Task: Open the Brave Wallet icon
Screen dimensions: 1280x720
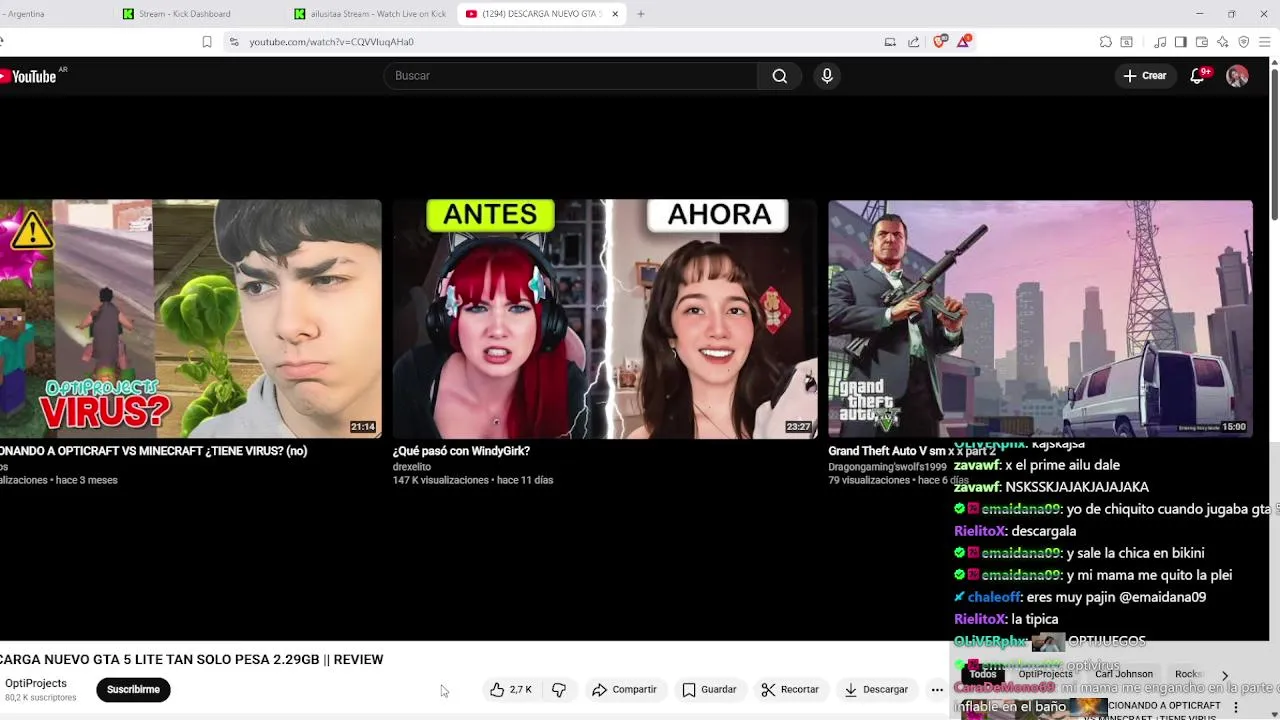Action: [1202, 42]
